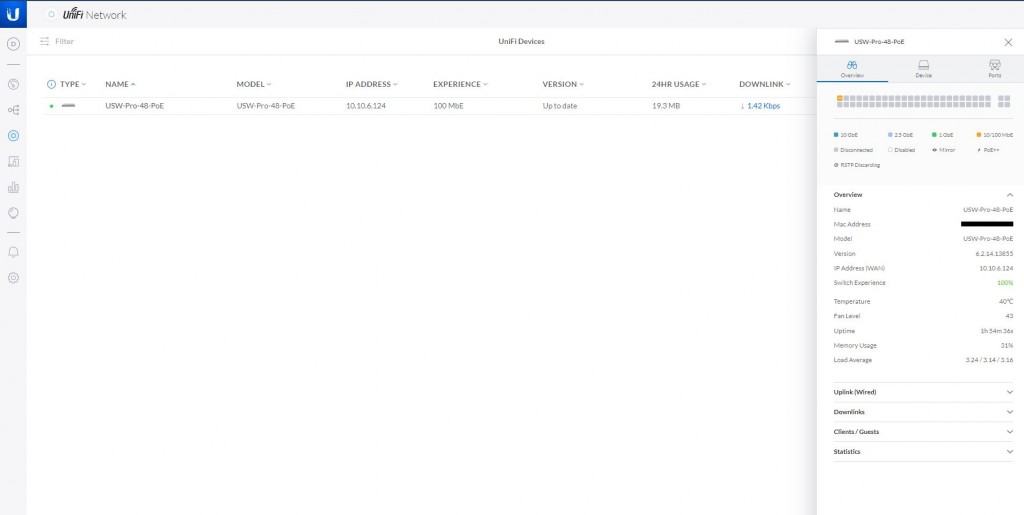Click the Up to date version cell
The height and width of the screenshot is (515, 1024).
coord(560,106)
